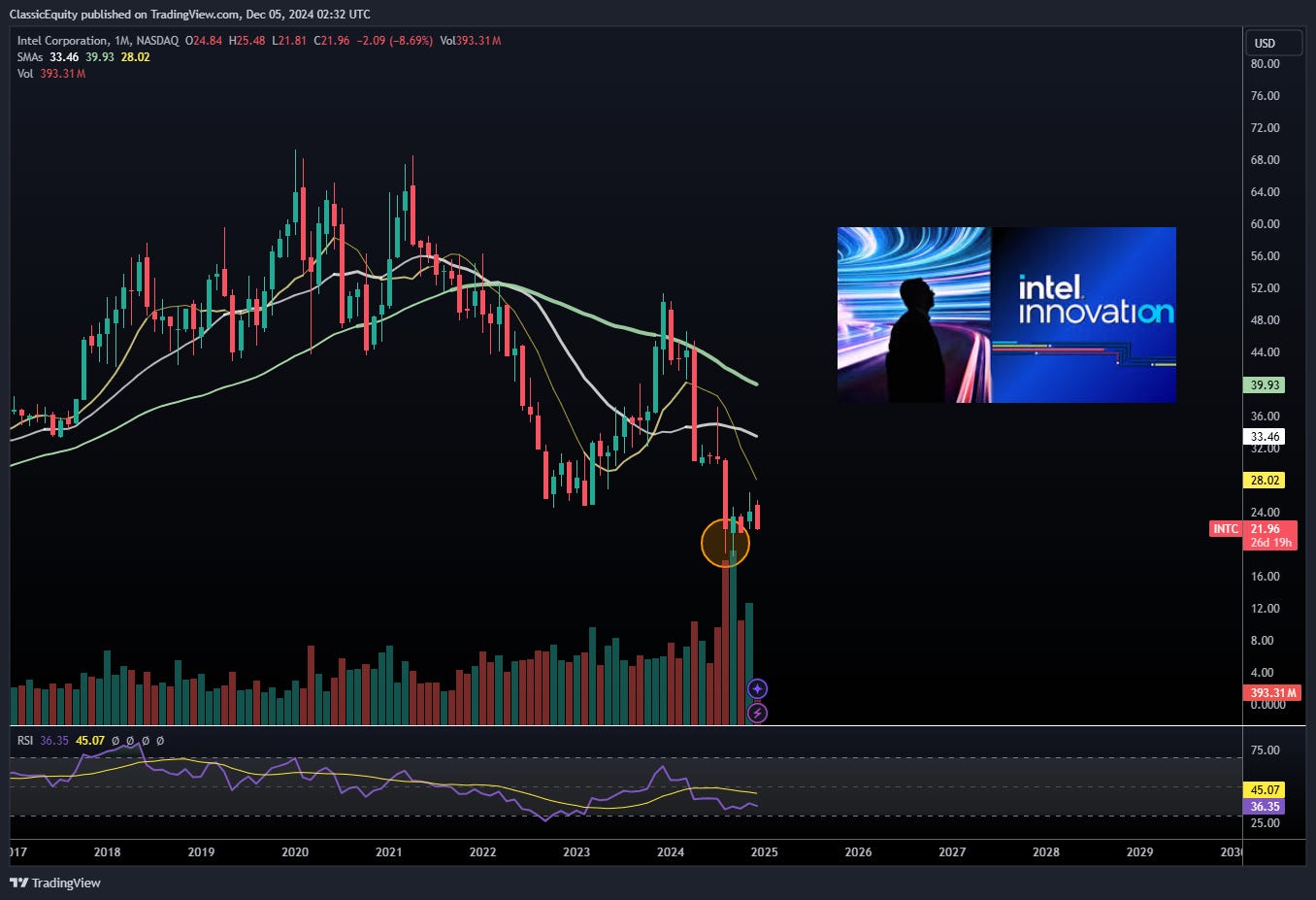Screen dimensions: 1316x900
Task: Click the 75.00 RSI scale label
Action: [x=1265, y=750]
